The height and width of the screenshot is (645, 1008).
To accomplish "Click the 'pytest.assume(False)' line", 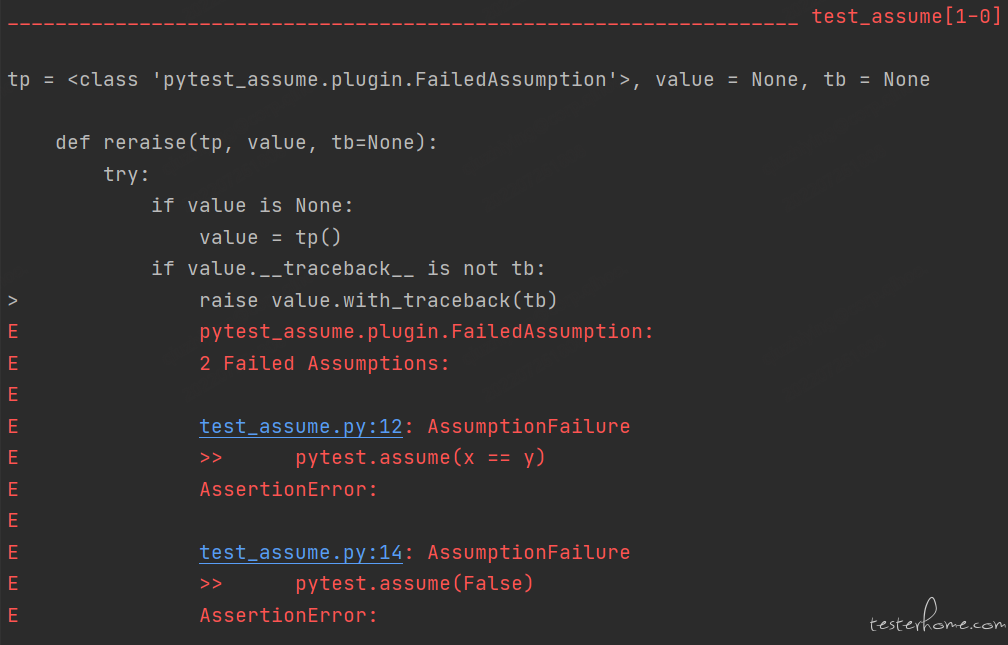I will pyautogui.click(x=414, y=583).
